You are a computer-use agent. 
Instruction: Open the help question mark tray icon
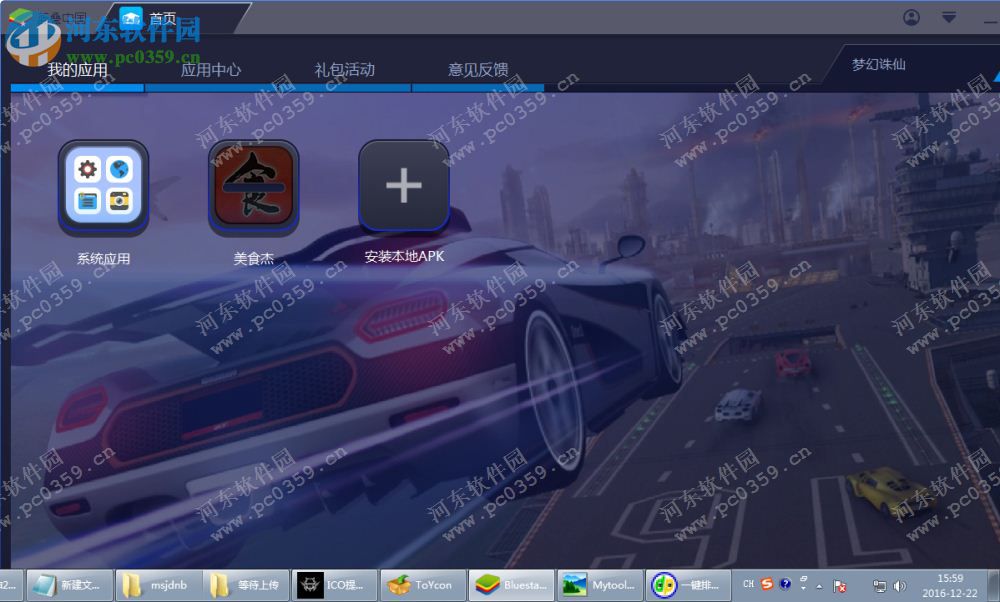click(785, 584)
